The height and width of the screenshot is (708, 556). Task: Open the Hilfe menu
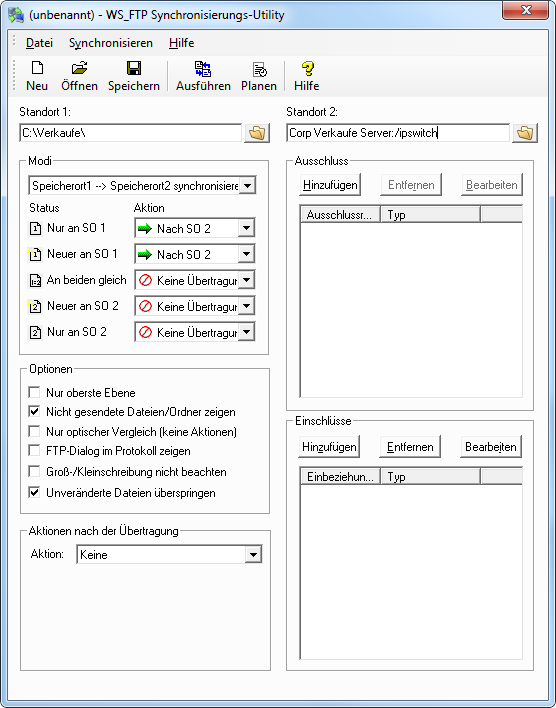click(x=182, y=43)
